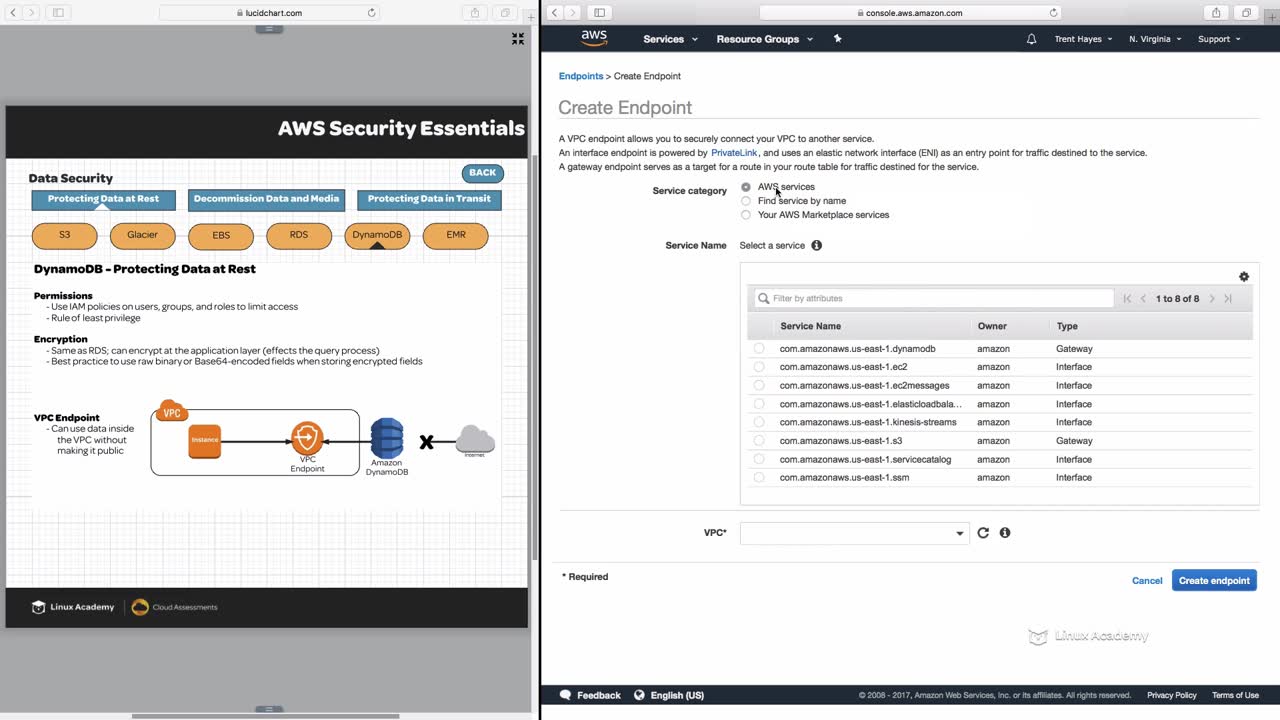Screen dimensions: 1280x720
Task: Show the sidebar in the AWS console window
Action: (599, 13)
